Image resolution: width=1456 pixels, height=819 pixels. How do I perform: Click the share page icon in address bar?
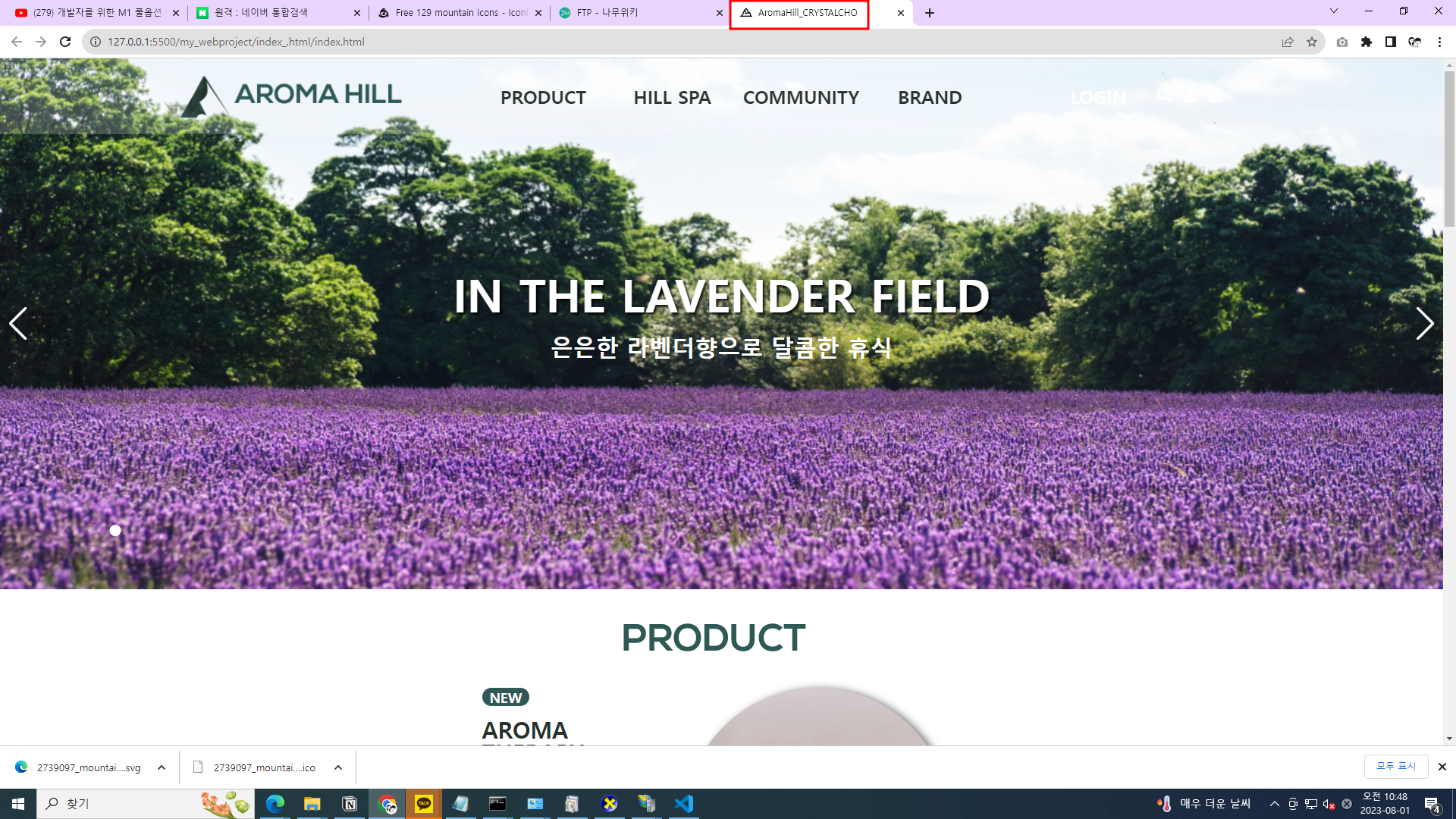pyautogui.click(x=1288, y=42)
